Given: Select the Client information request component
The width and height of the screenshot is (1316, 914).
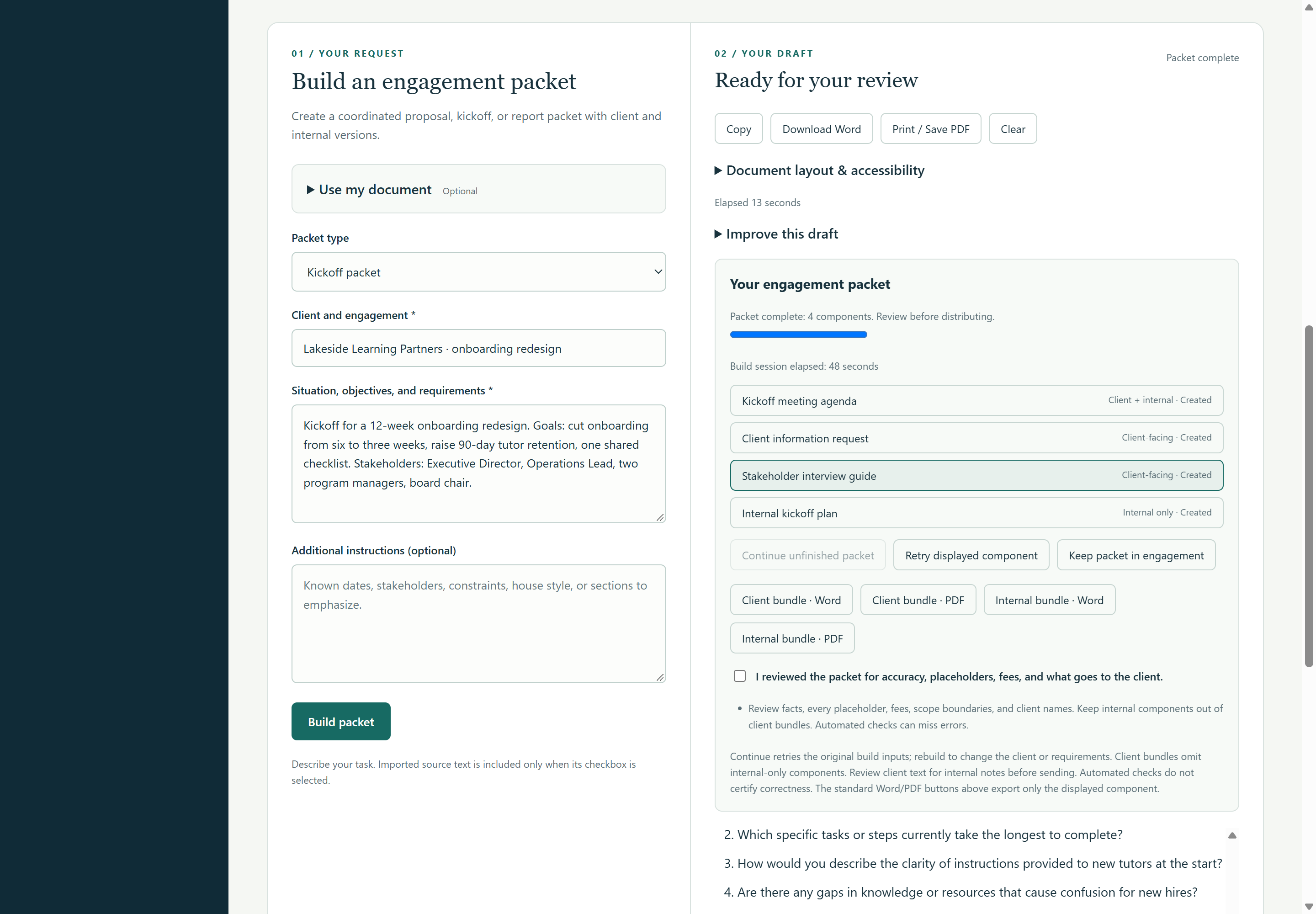Looking at the screenshot, I should 976,438.
